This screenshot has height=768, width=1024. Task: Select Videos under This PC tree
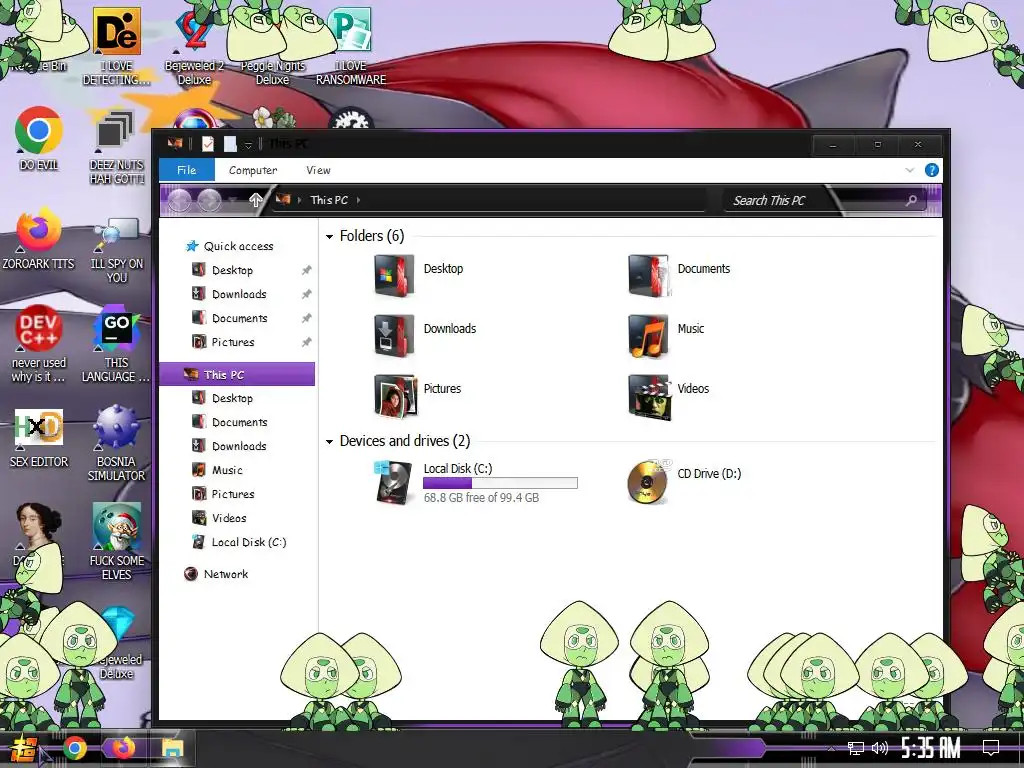(219, 518)
